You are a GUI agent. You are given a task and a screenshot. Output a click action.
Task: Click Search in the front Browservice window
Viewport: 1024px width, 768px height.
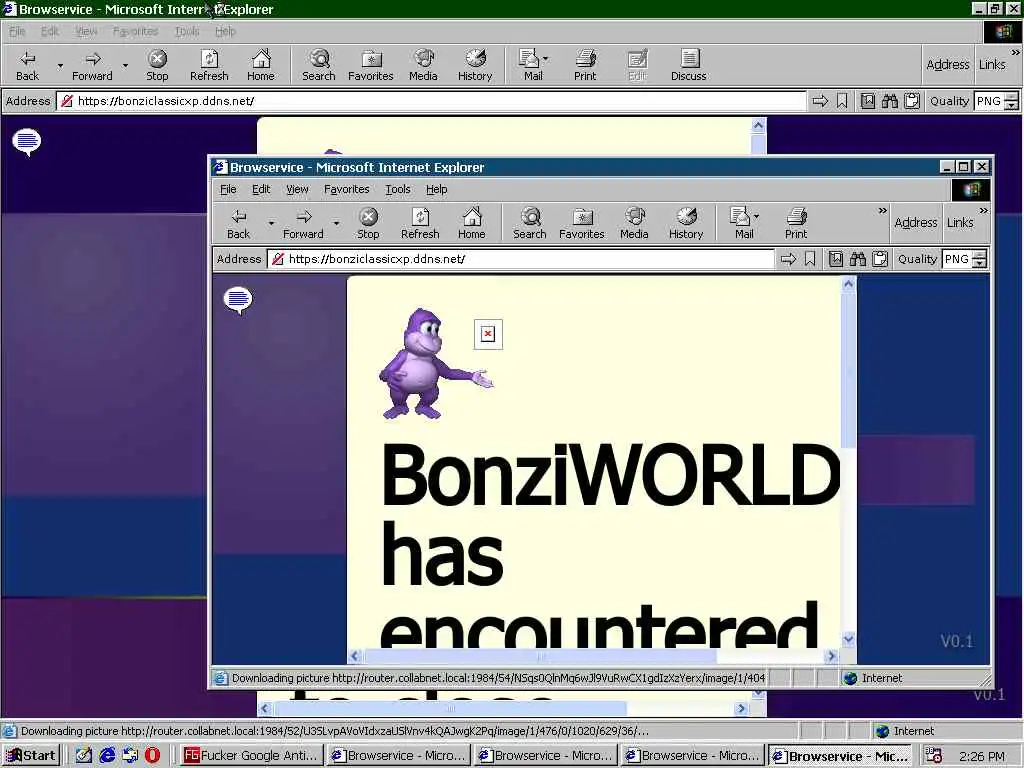530,223
